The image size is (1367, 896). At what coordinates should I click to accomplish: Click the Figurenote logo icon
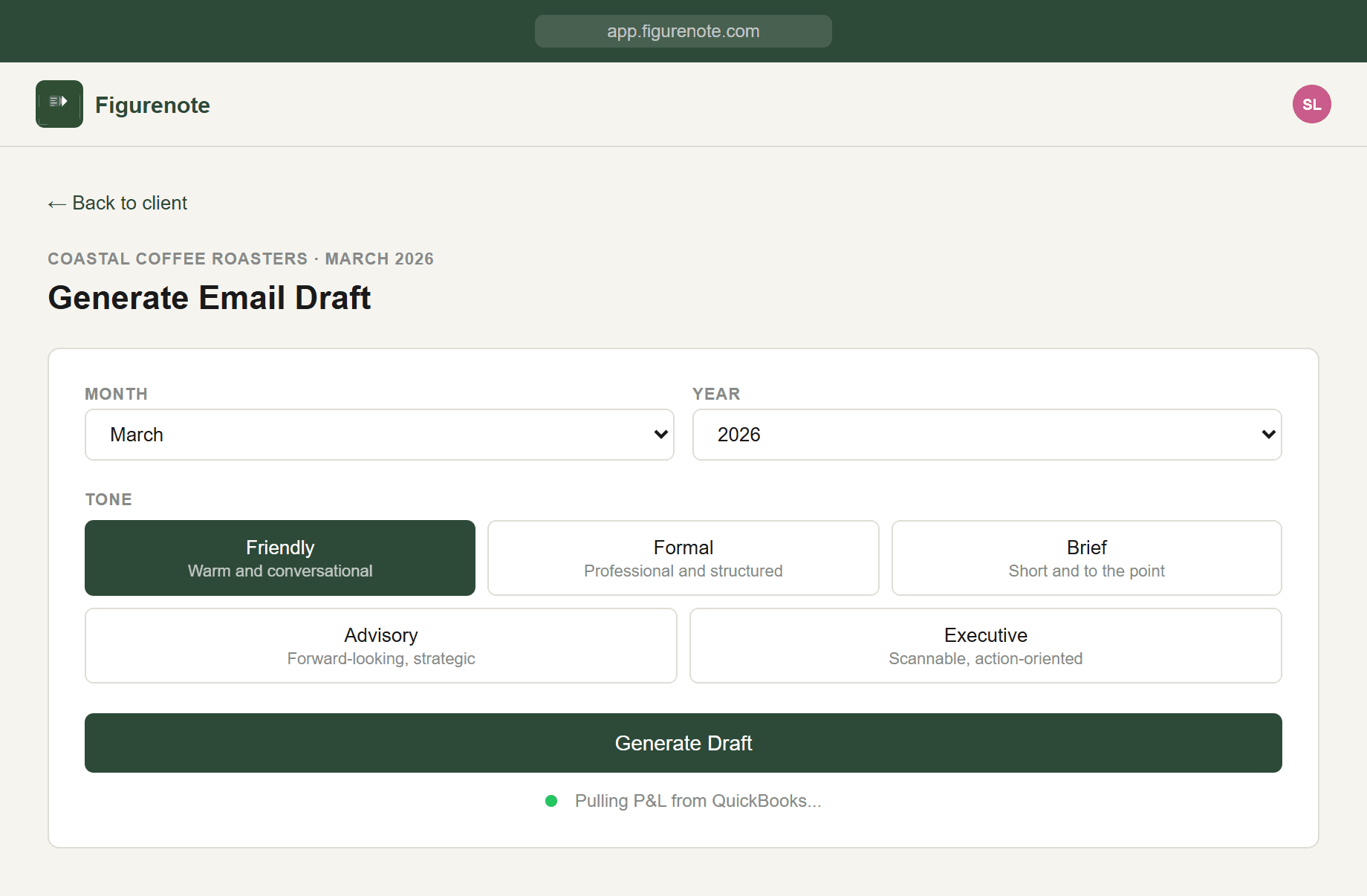59,104
